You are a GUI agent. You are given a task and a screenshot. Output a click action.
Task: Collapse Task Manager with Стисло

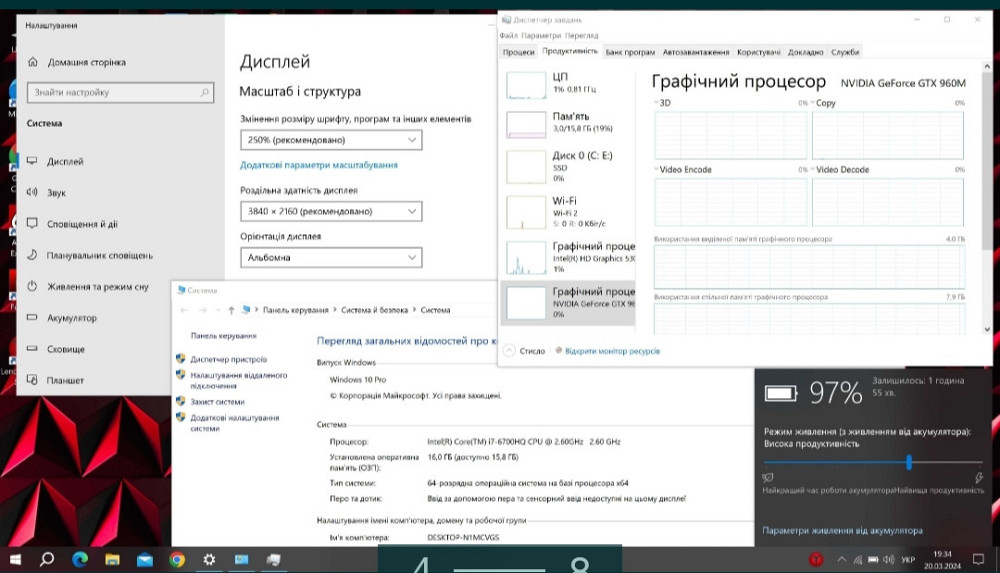525,351
